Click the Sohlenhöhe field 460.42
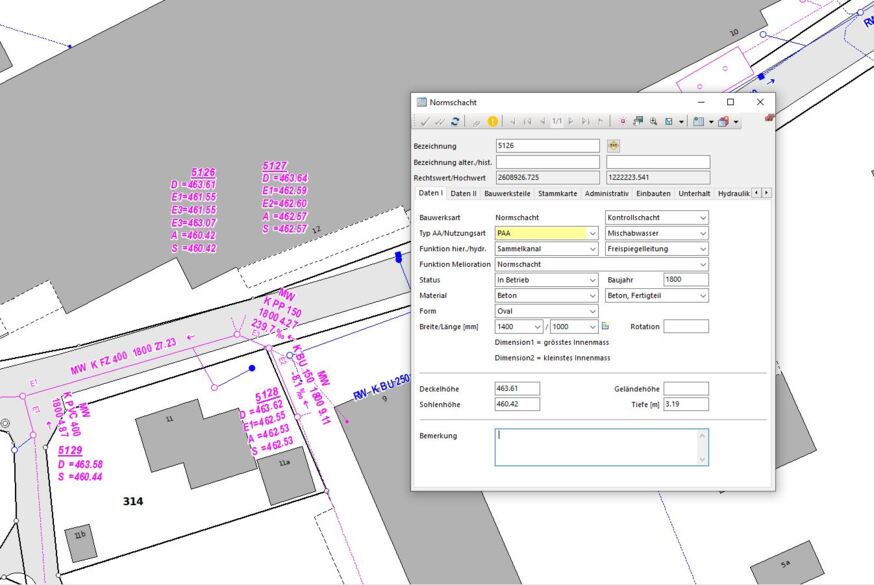 point(517,404)
